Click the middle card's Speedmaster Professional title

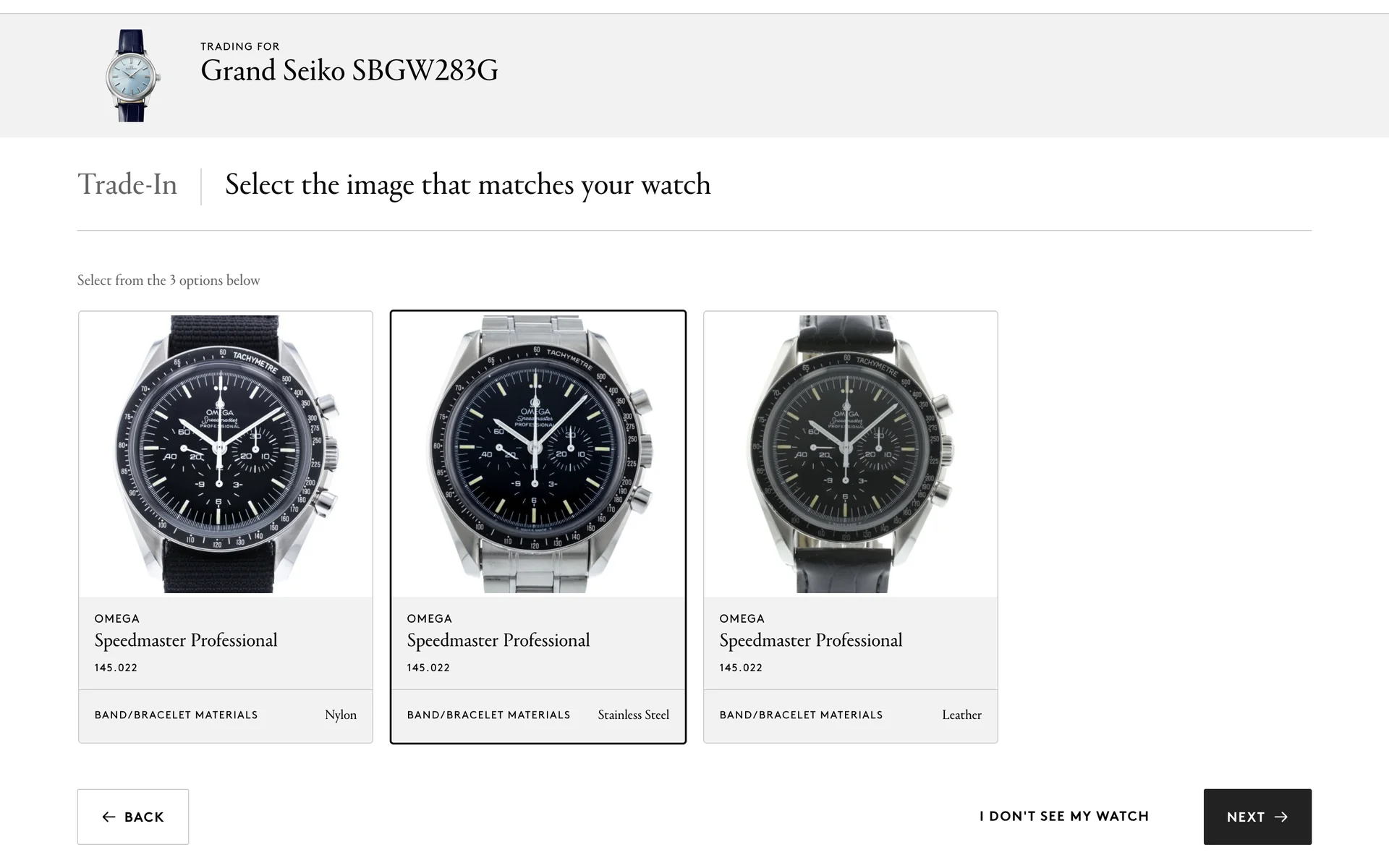click(498, 640)
